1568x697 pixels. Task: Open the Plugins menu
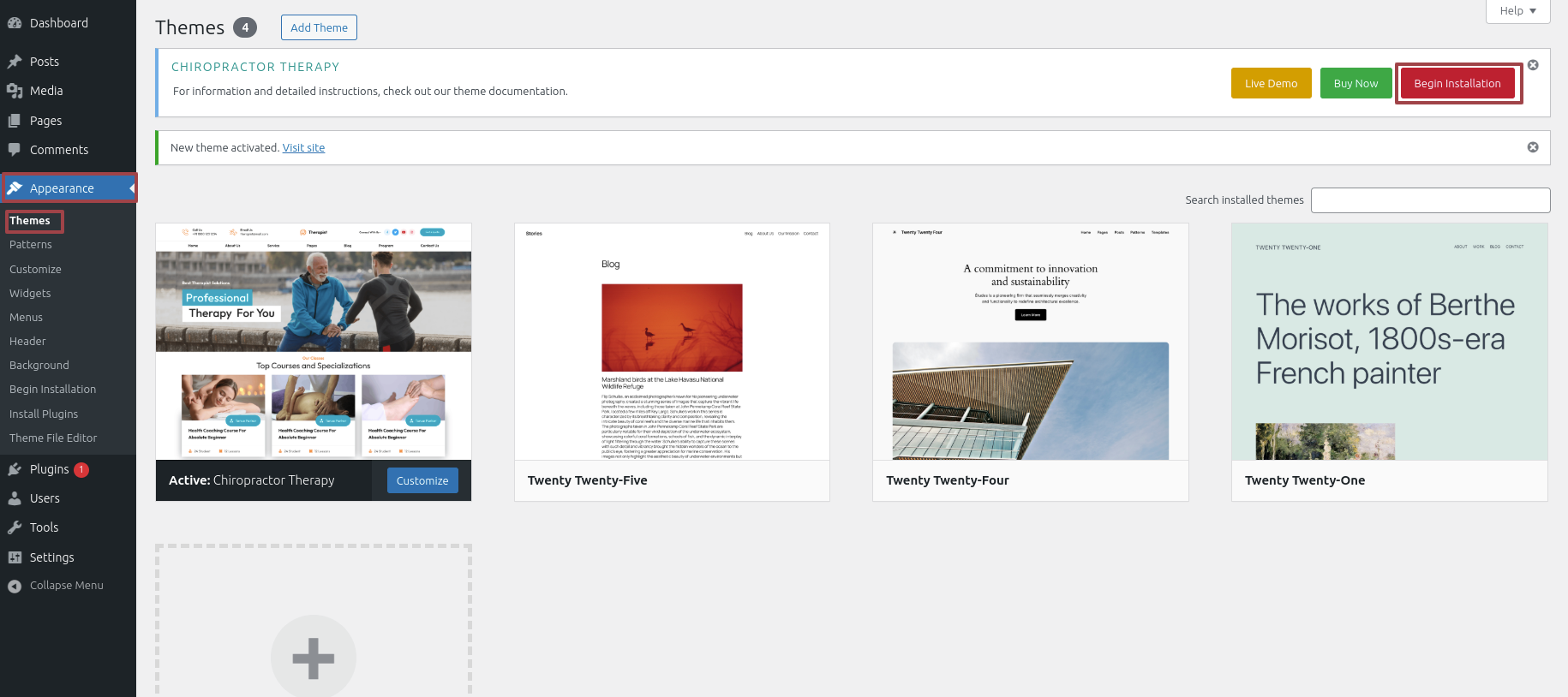[68, 469]
